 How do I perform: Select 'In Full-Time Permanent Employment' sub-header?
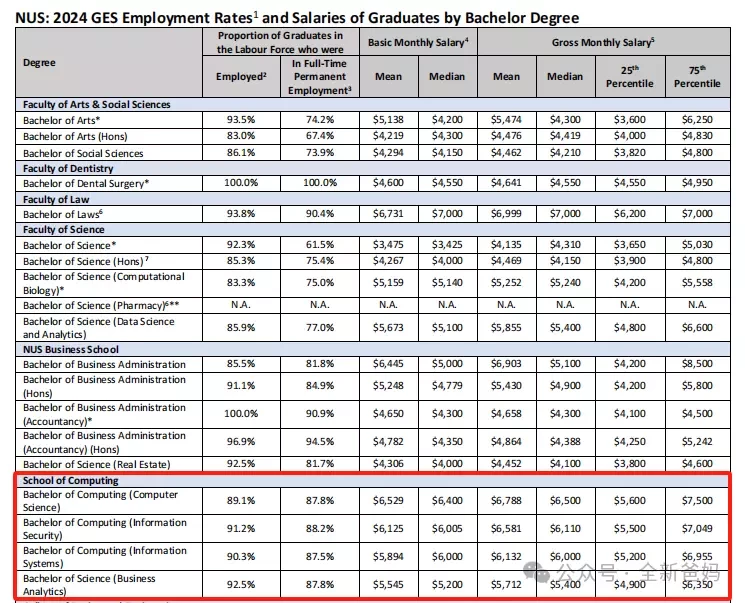pyautogui.click(x=320, y=77)
